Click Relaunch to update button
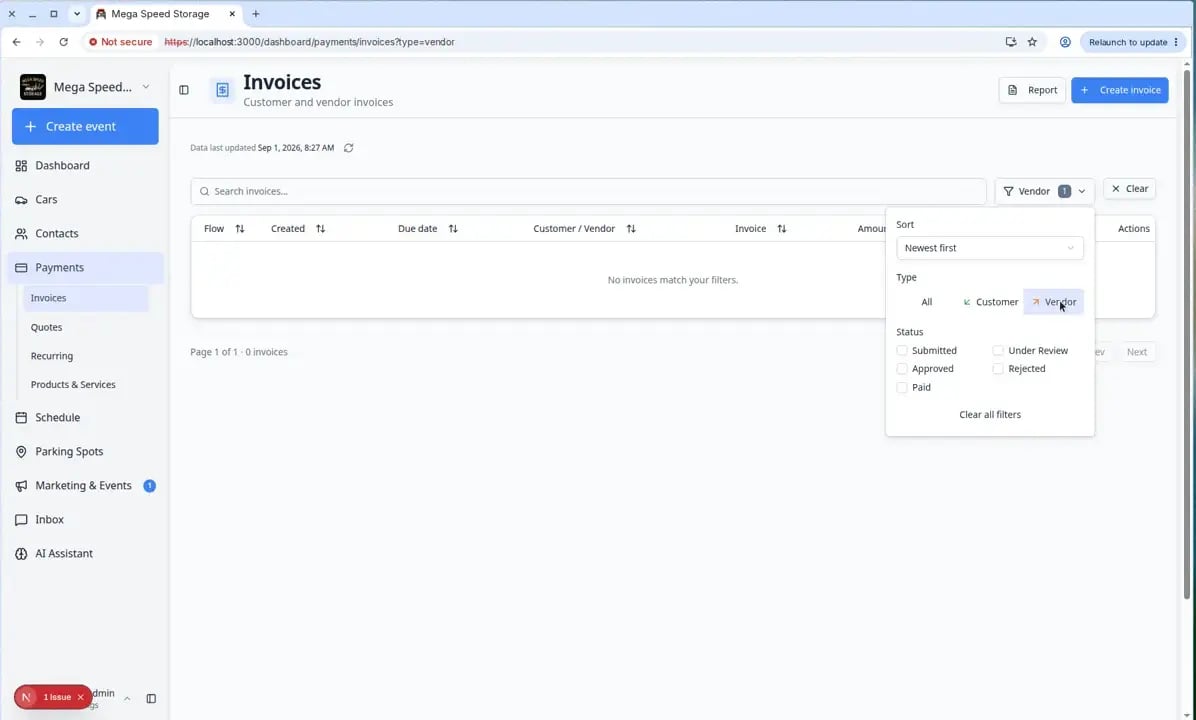This screenshot has height=720, width=1196. [1133, 42]
